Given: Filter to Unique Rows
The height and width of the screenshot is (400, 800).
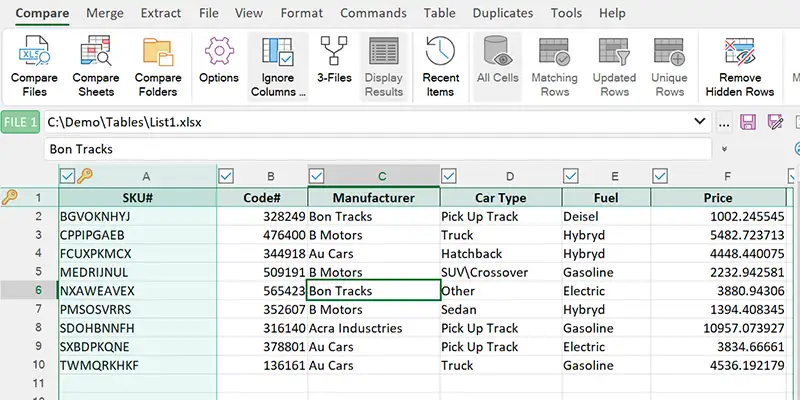Looking at the screenshot, I should [669, 66].
